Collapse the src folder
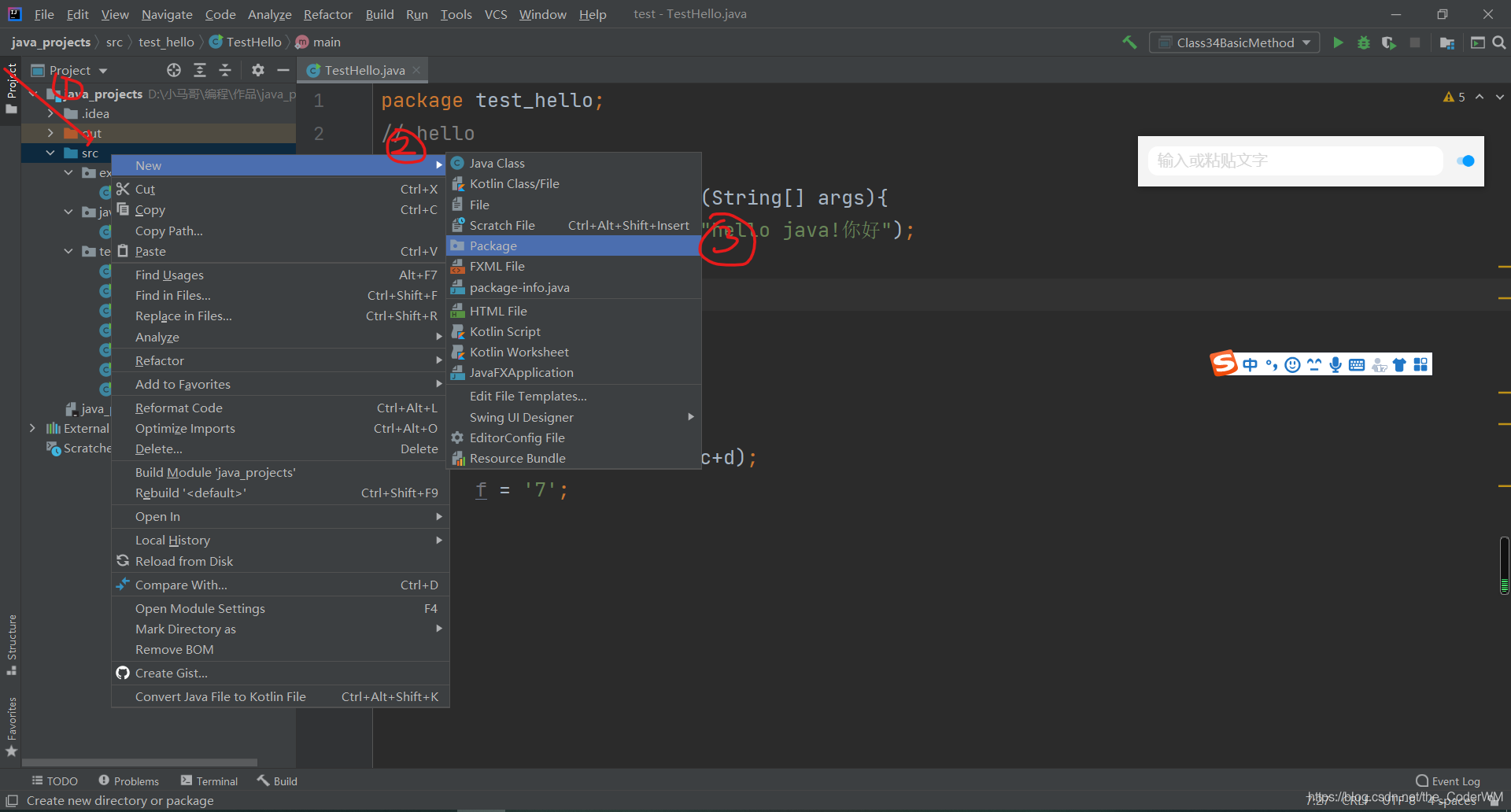This screenshot has height=812, width=1511. [x=50, y=153]
